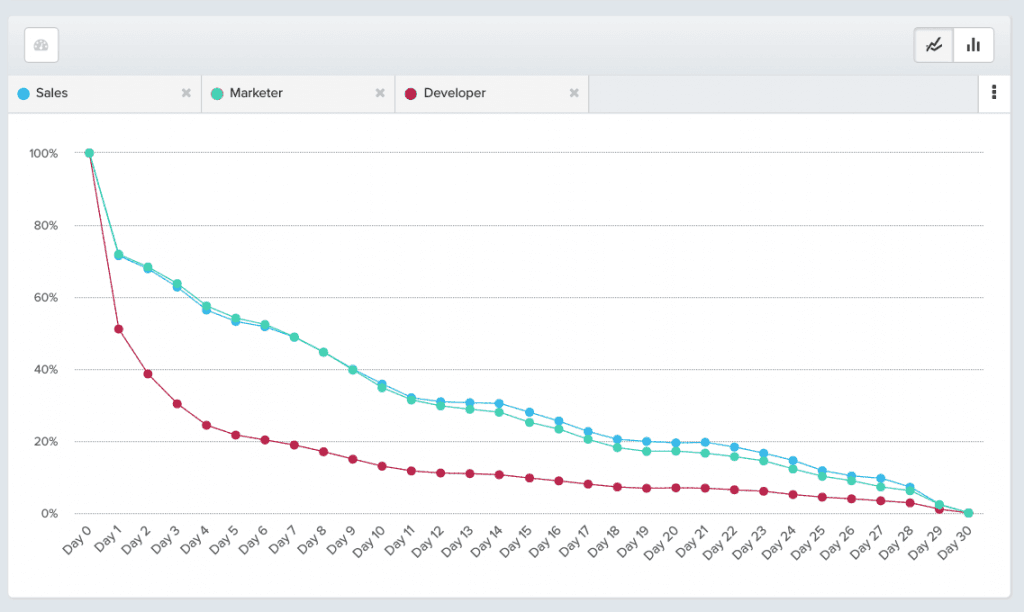Screen dimensions: 1024x612
Task: Click the blue Sales color dot
Action: coord(23,93)
